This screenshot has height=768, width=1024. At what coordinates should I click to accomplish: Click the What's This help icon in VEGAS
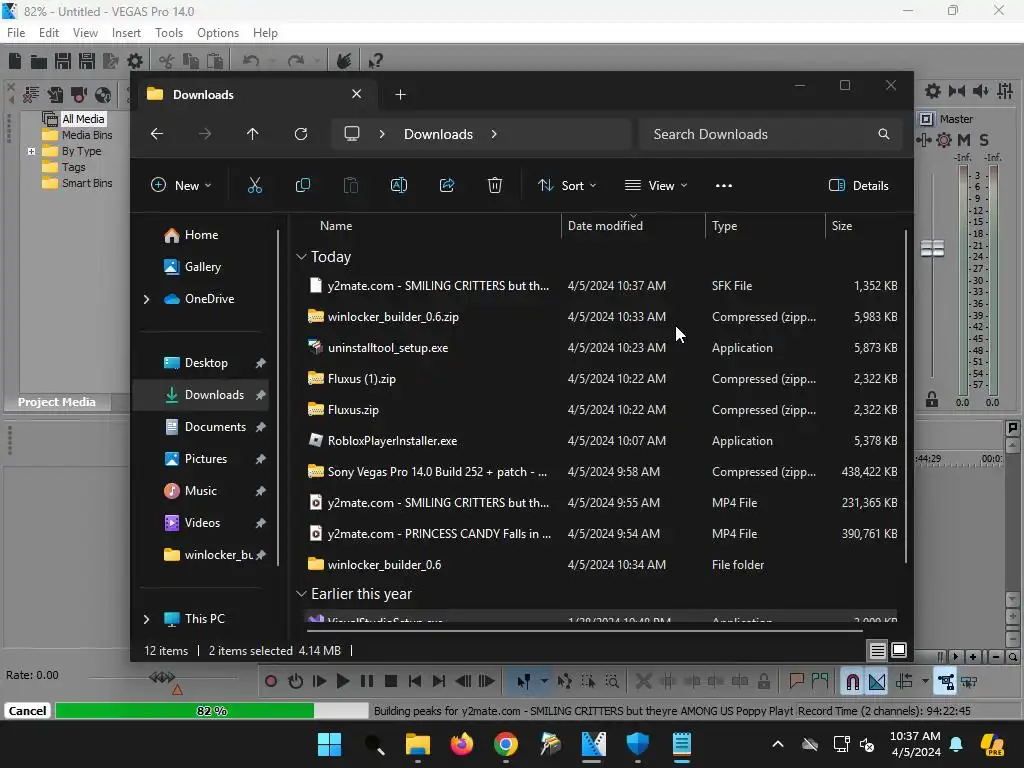pos(375,61)
